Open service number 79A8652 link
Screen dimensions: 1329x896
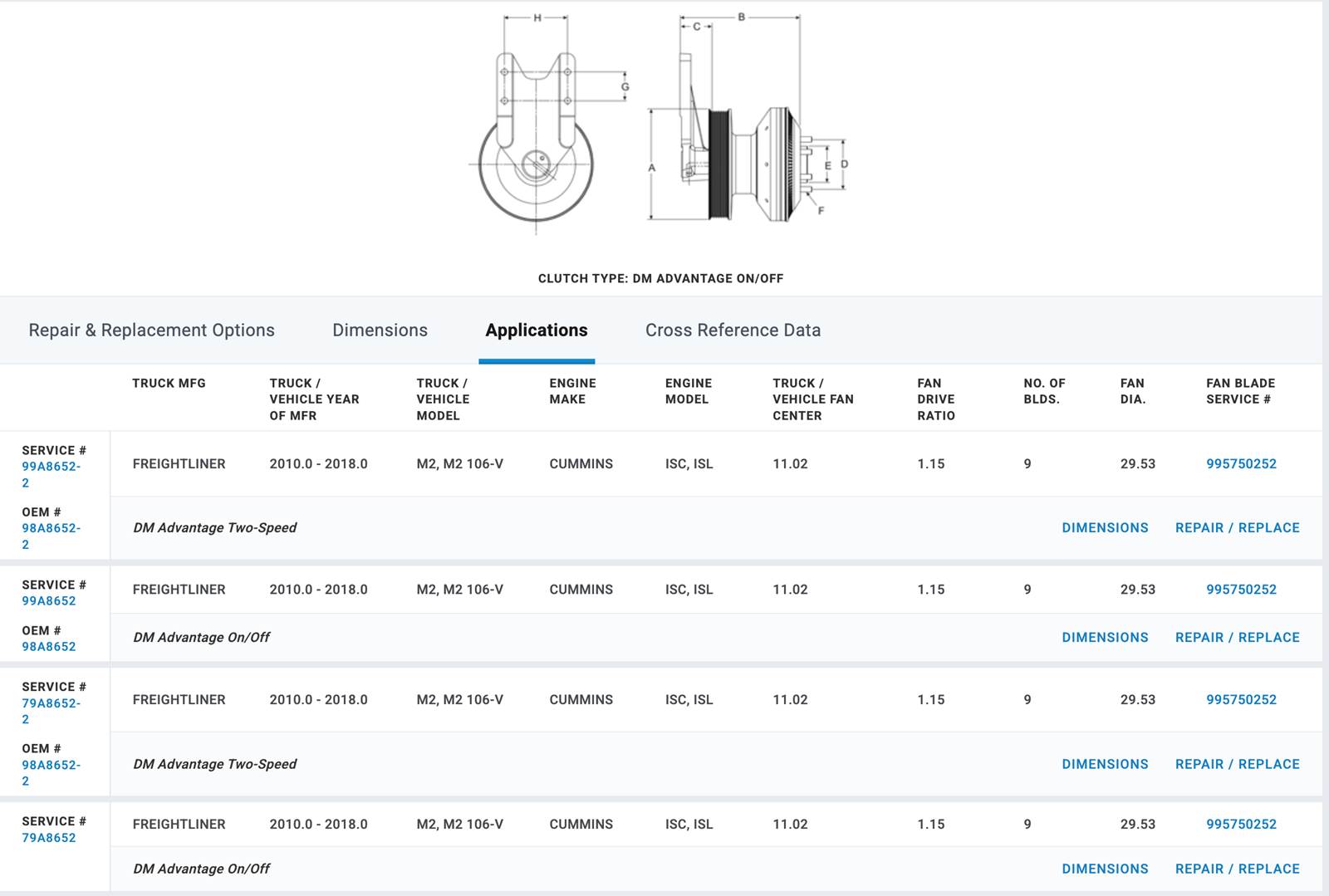point(48,837)
